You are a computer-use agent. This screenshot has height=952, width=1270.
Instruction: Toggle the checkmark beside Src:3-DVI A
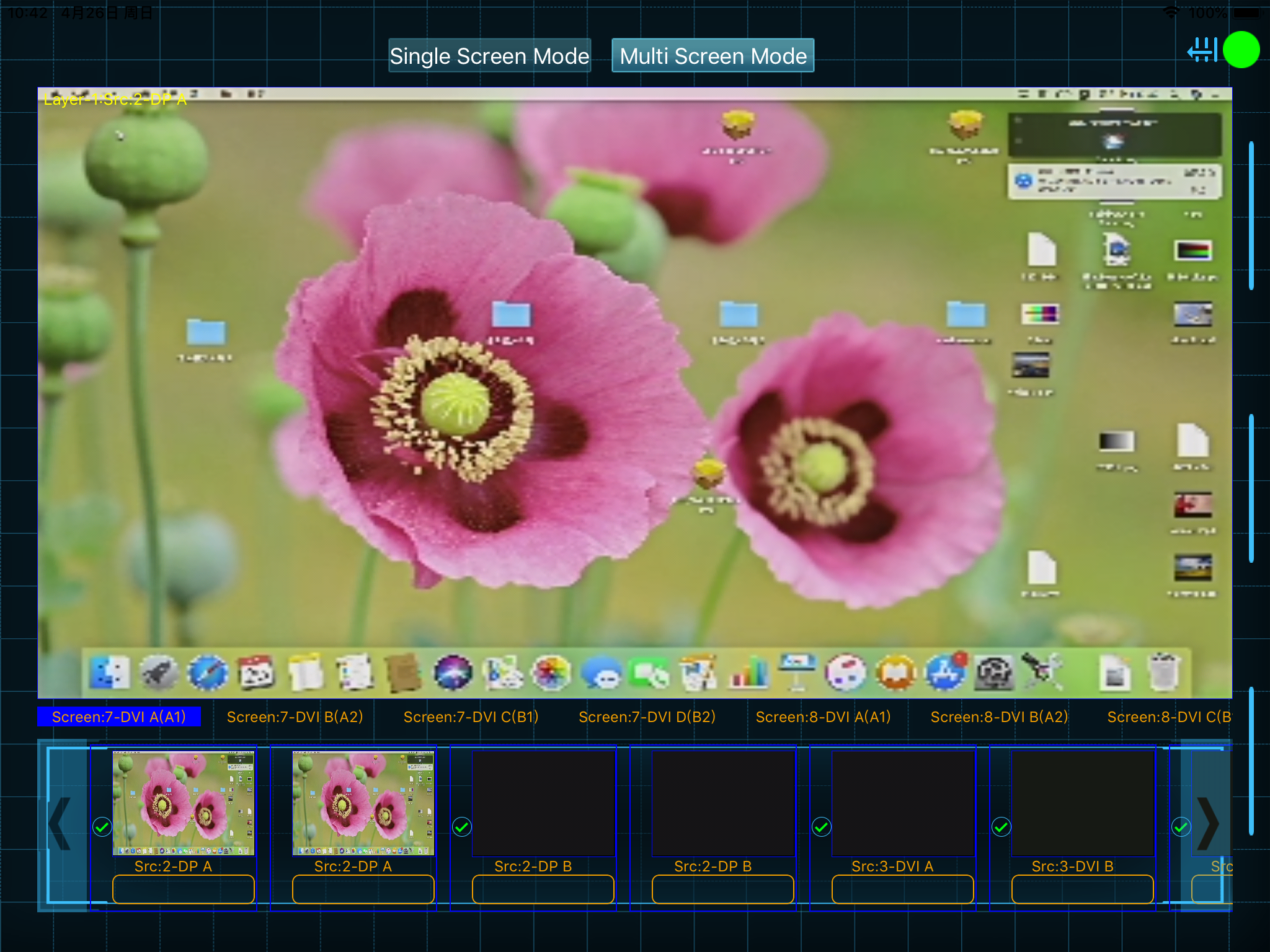pyautogui.click(x=822, y=827)
